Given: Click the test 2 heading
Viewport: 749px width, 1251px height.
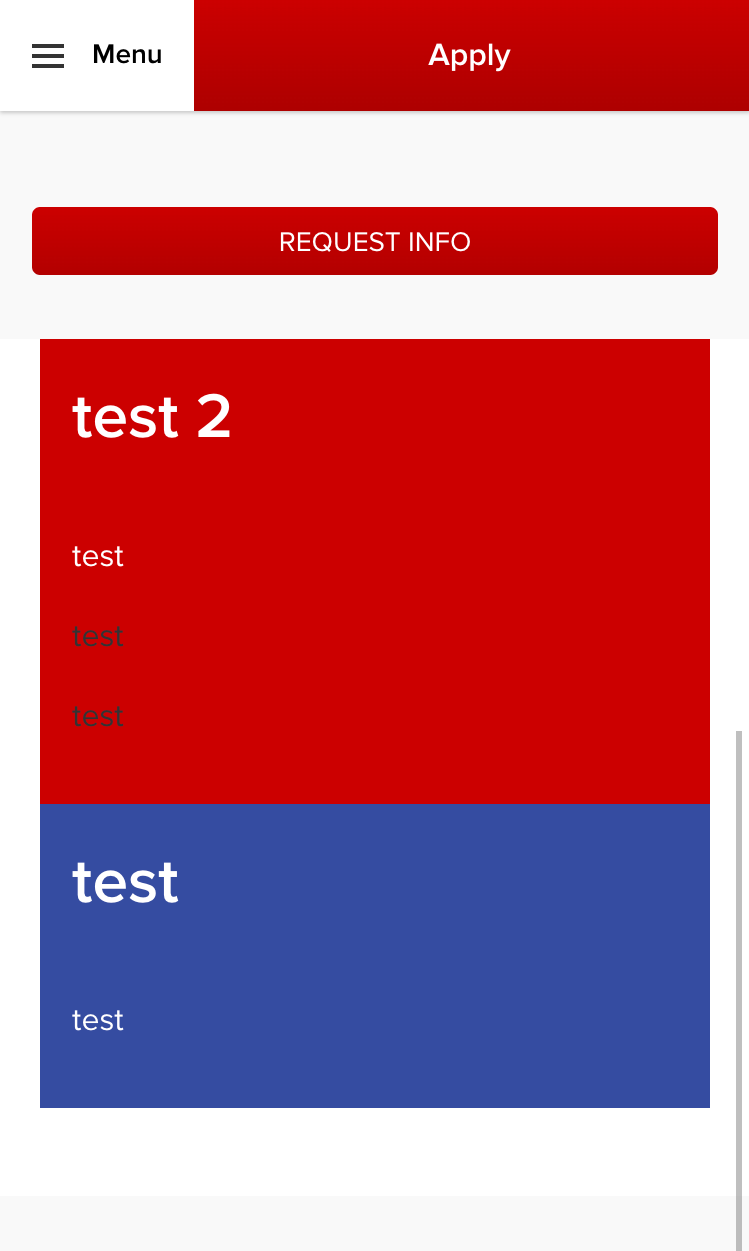Looking at the screenshot, I should click(x=150, y=418).
